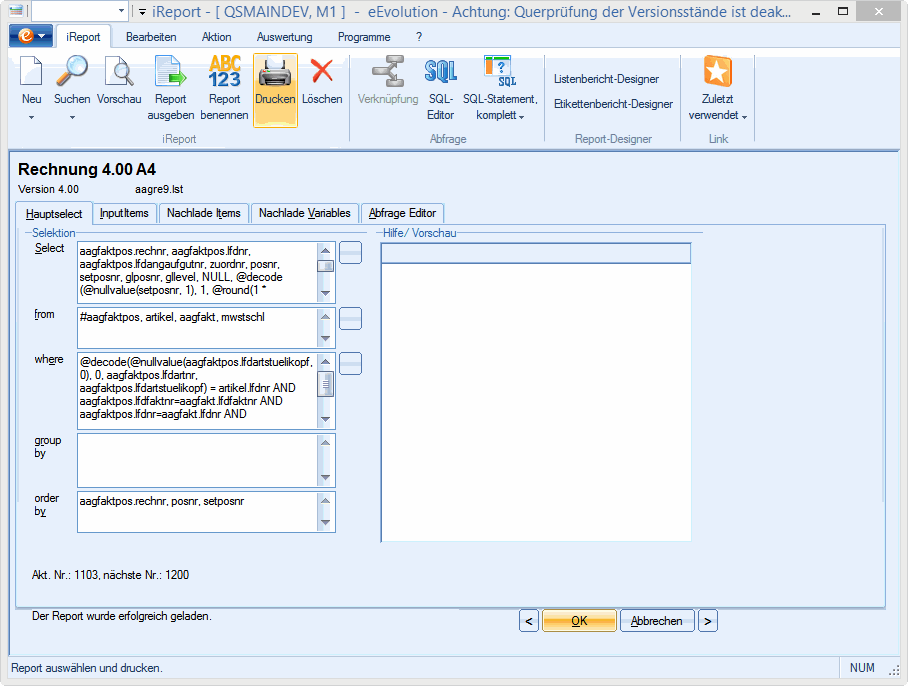Click group by scroll down arrow
Viewport: 908px width, 686px height.
325,478
